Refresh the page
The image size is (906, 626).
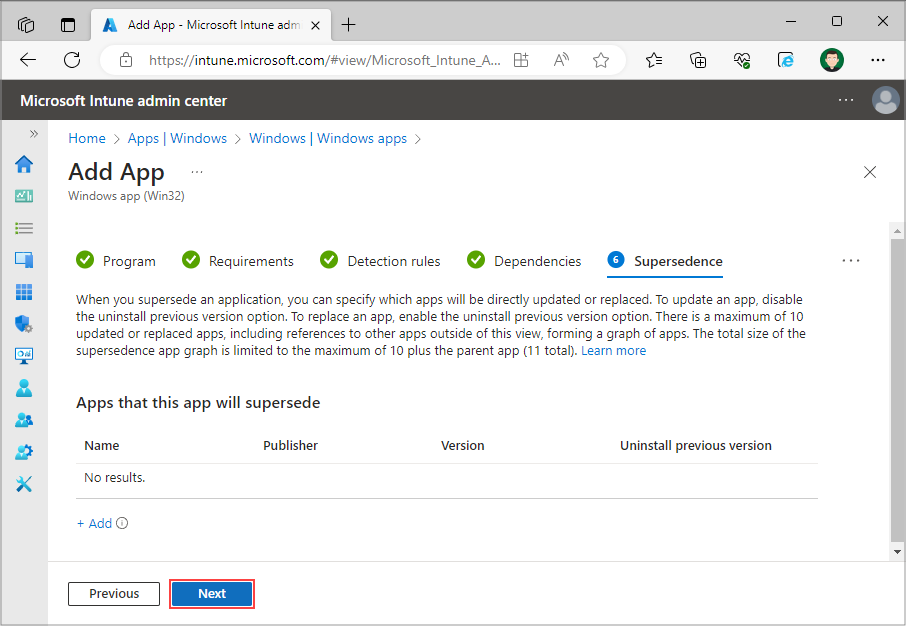pos(72,60)
